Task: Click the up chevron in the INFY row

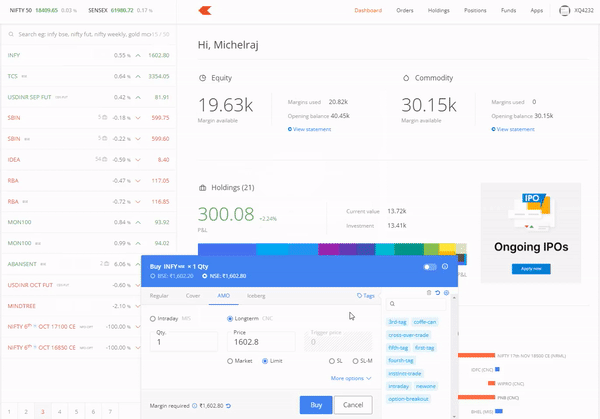Action: pos(138,55)
